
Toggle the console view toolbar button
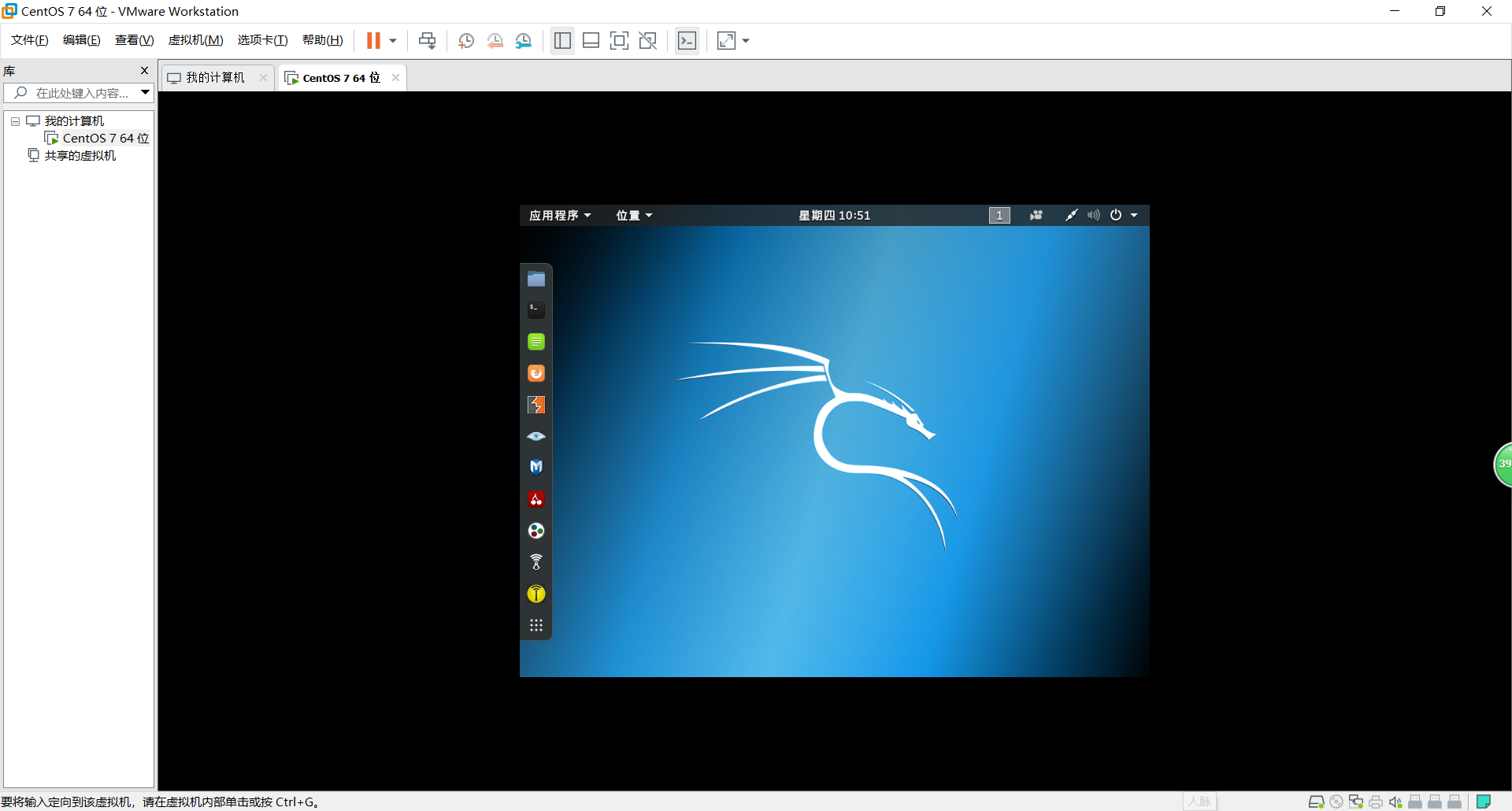pos(687,40)
